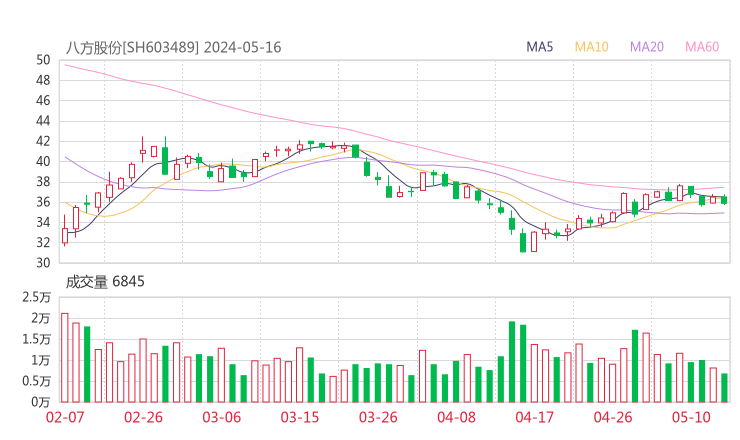Click the MA5 legend label
Screen dimensions: 740x440
click(539, 47)
